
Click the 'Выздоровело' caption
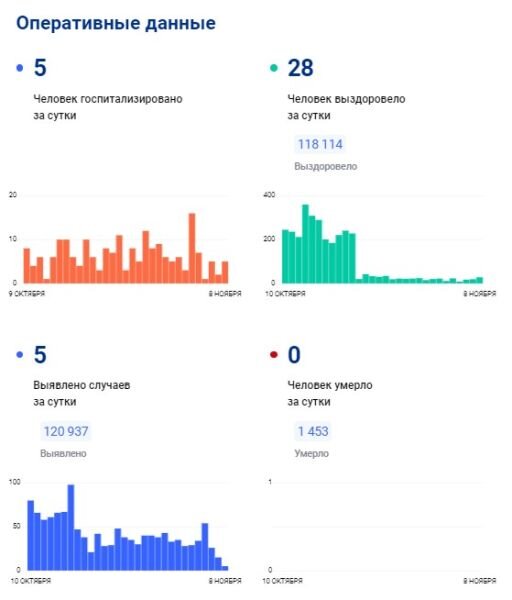point(326,166)
